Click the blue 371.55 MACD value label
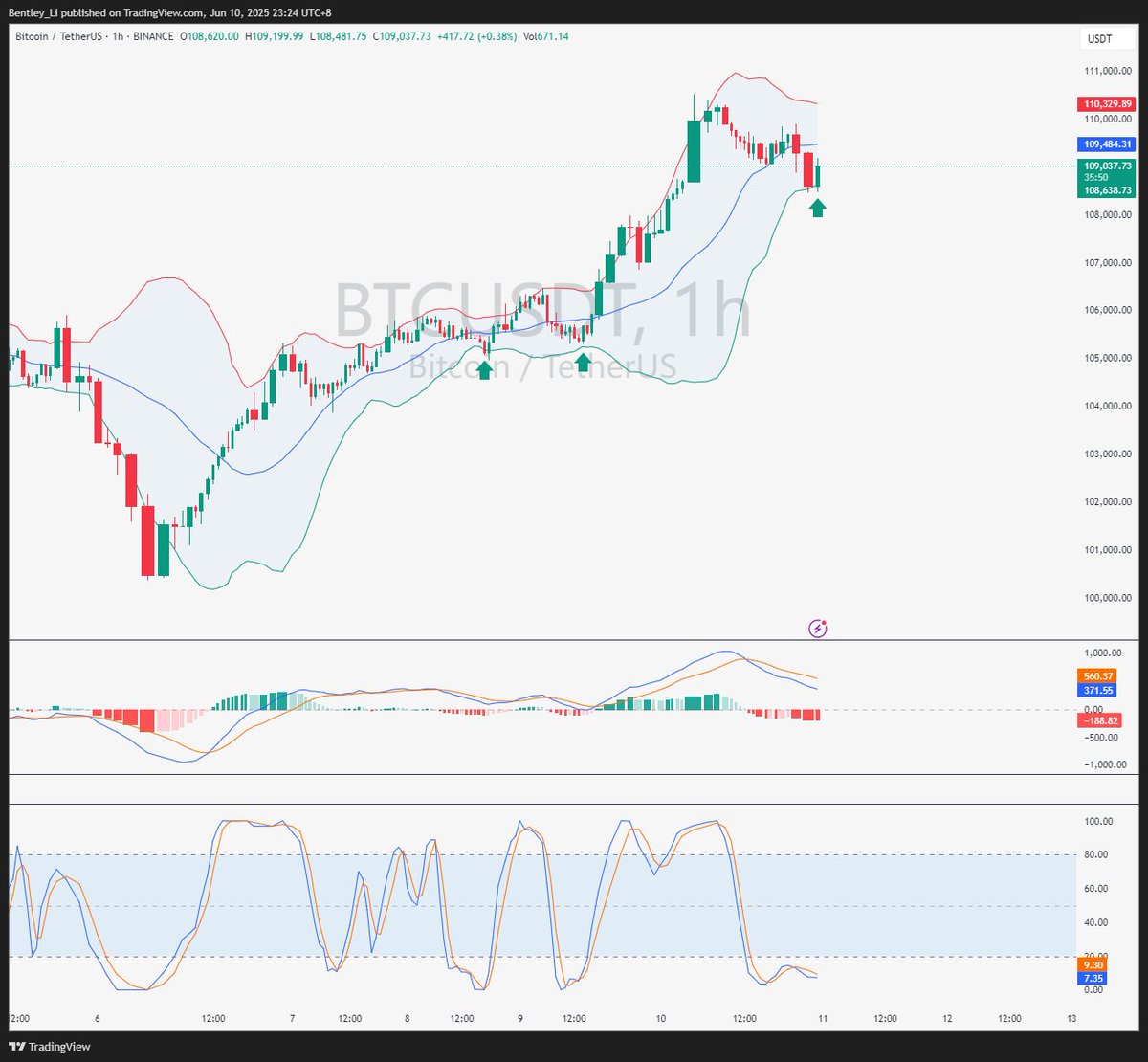 coord(1097,690)
